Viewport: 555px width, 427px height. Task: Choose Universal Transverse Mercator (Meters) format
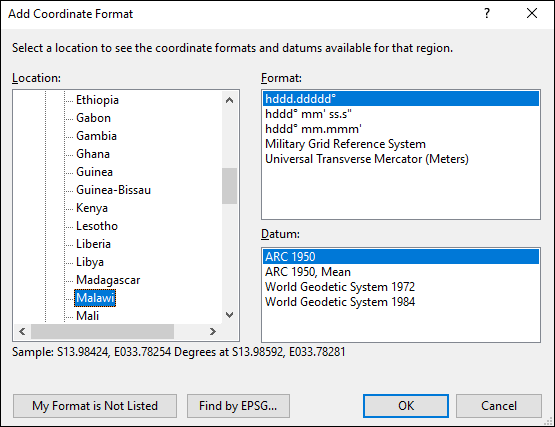click(x=401, y=159)
